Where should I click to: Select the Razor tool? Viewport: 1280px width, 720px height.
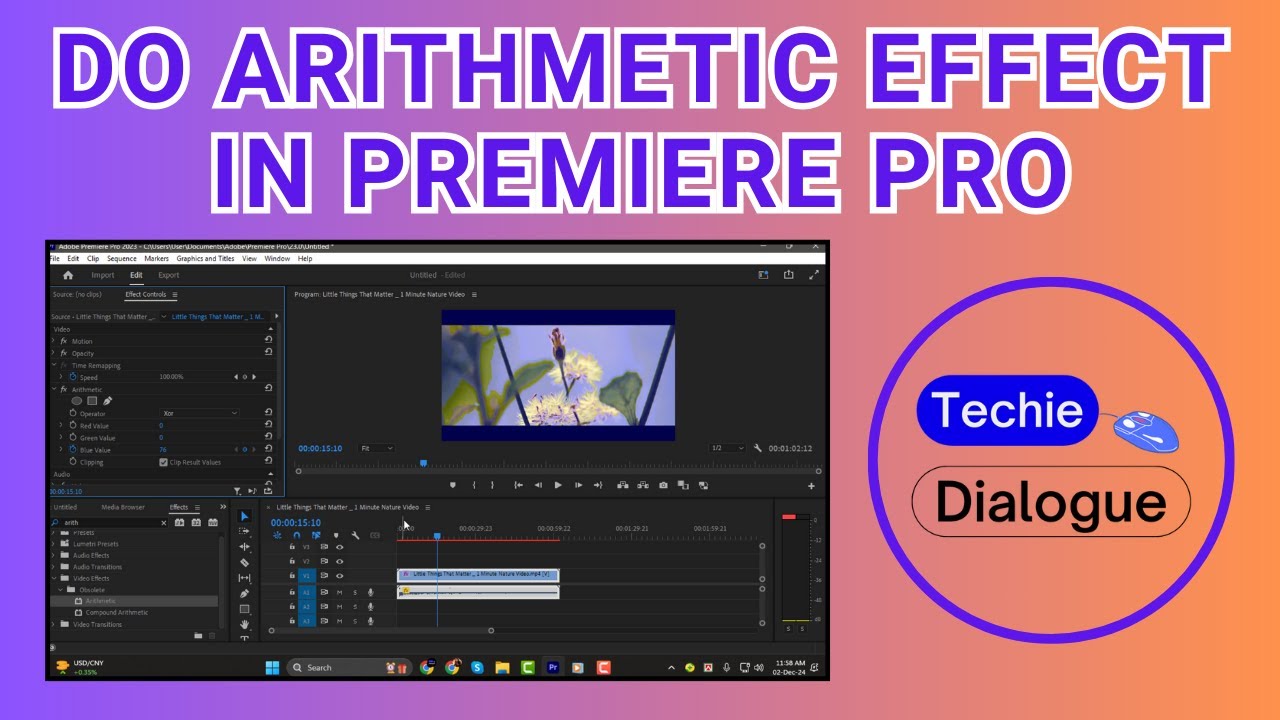coord(245,563)
